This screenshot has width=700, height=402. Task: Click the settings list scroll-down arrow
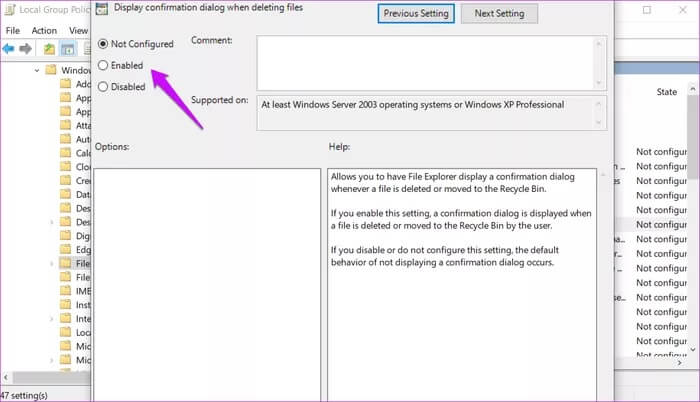pos(693,350)
